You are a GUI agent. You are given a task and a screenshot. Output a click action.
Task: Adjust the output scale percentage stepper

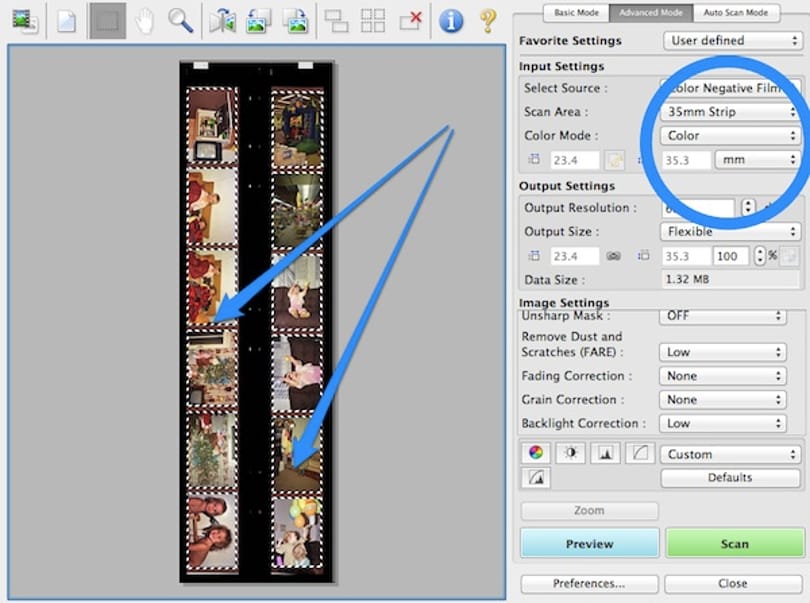tap(759, 255)
